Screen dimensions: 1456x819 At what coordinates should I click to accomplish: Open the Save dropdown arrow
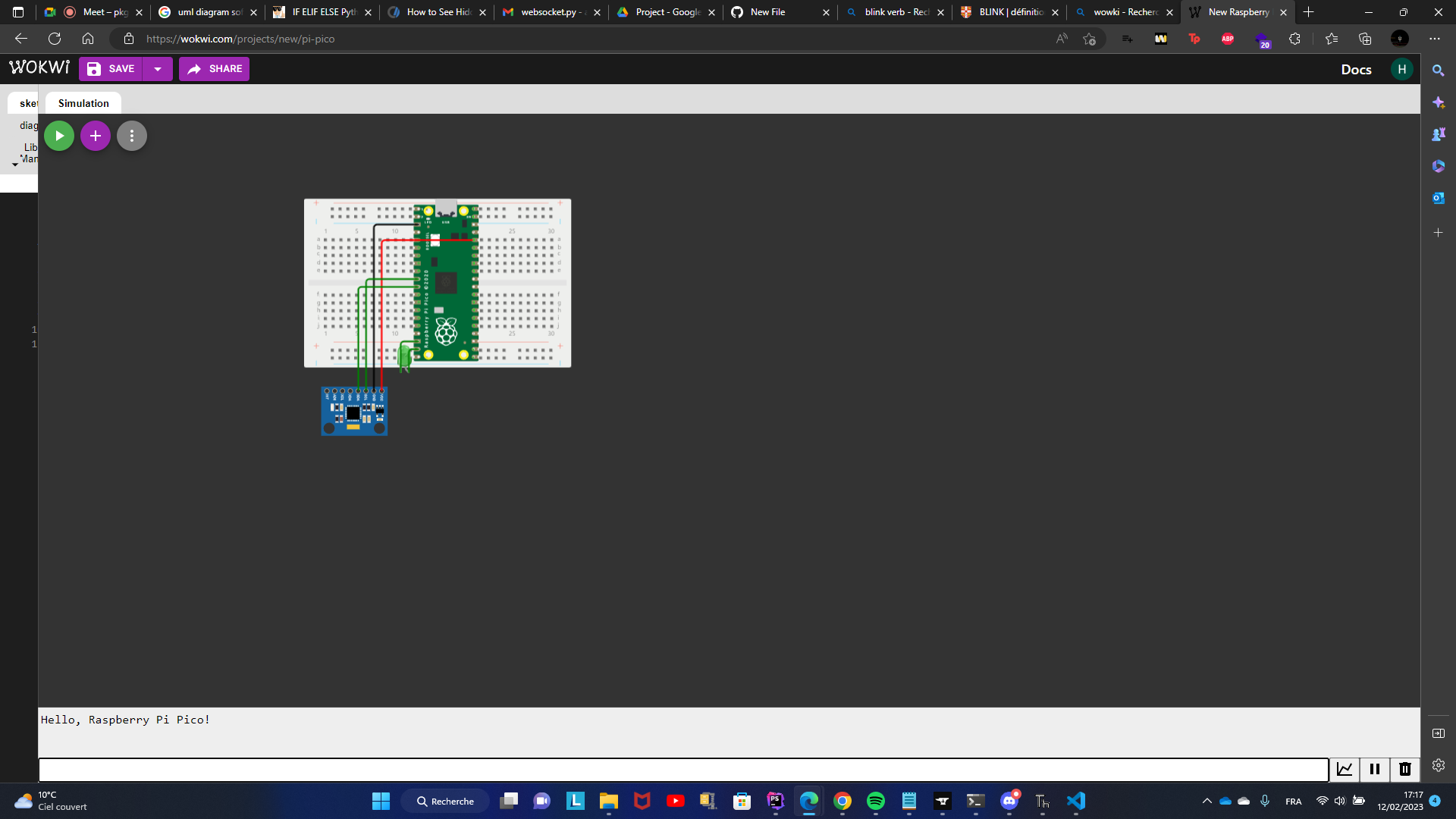pyautogui.click(x=157, y=68)
